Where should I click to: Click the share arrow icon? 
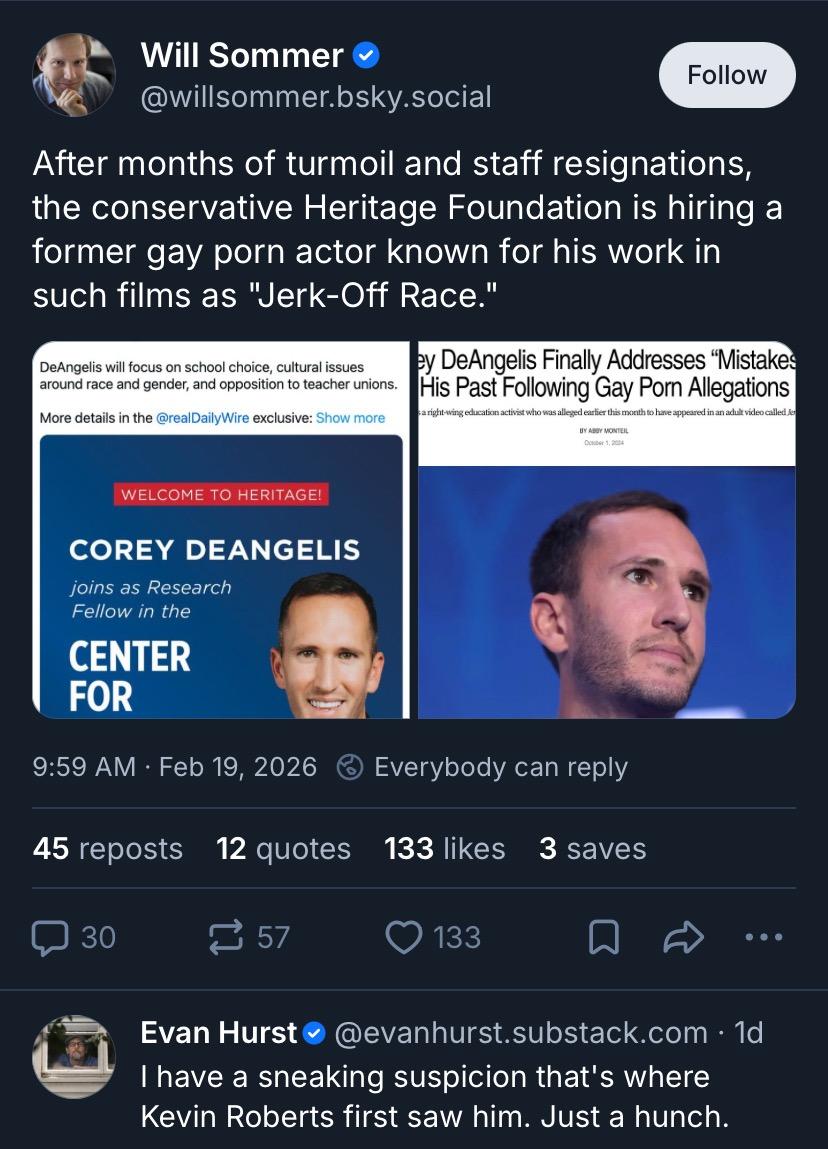pos(683,937)
